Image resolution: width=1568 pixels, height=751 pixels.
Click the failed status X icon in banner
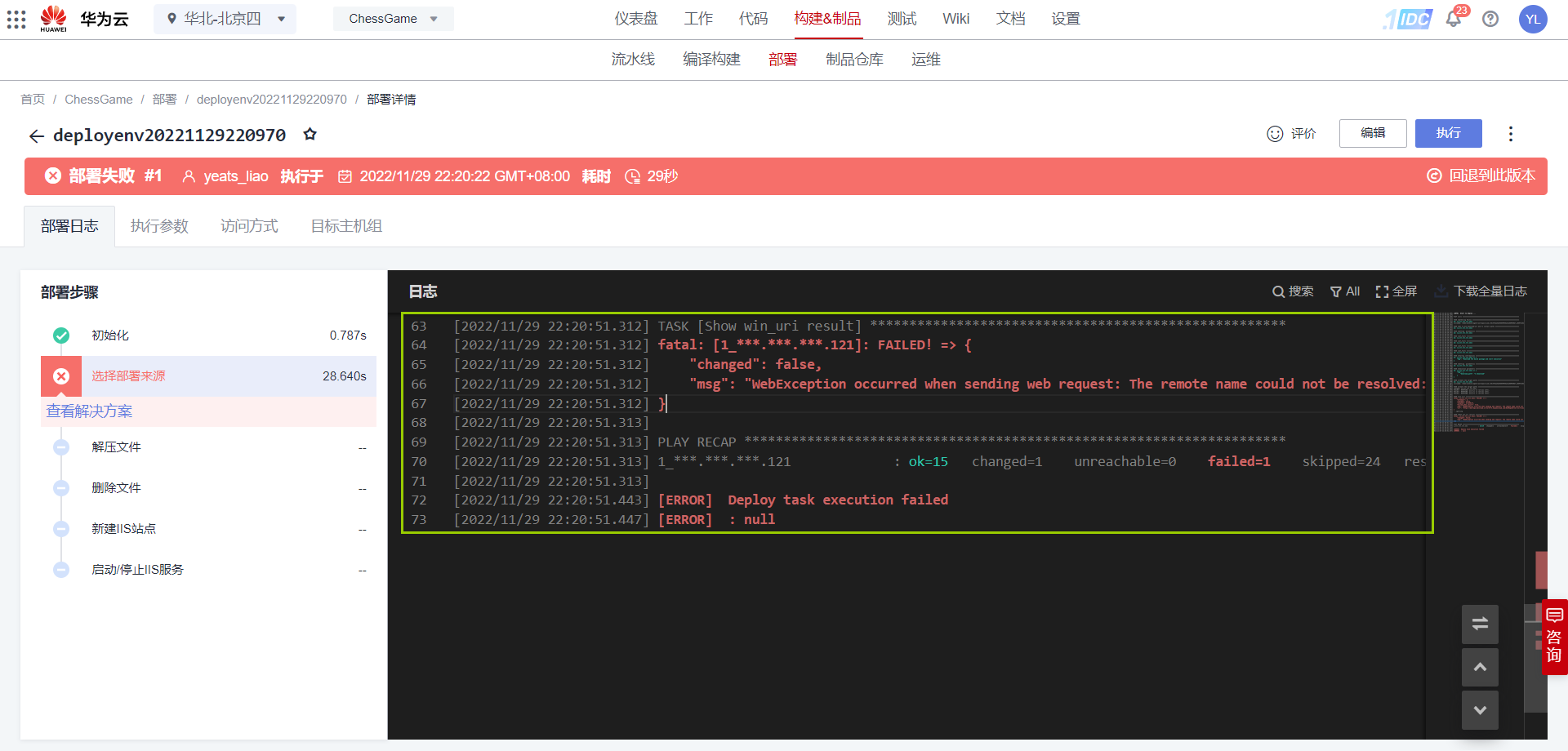[53, 176]
